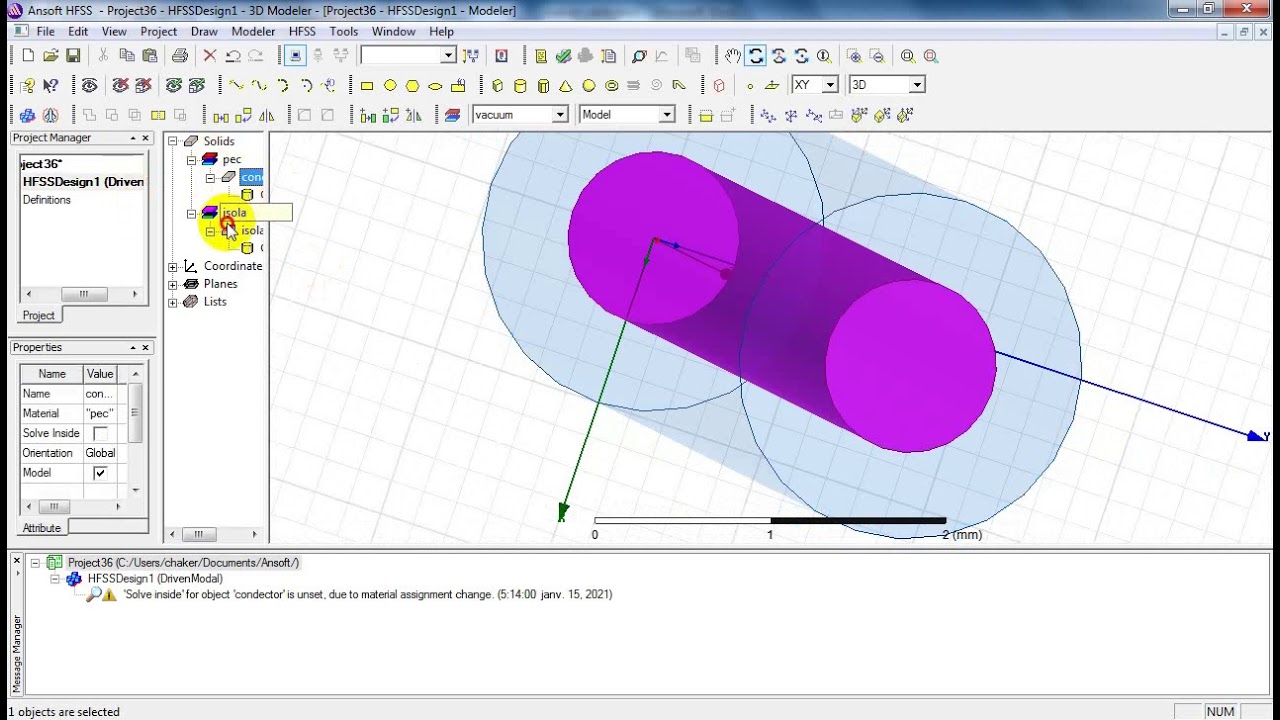The width and height of the screenshot is (1280, 720).
Task: Click the Material value "pec" cell
Action: click(100, 413)
